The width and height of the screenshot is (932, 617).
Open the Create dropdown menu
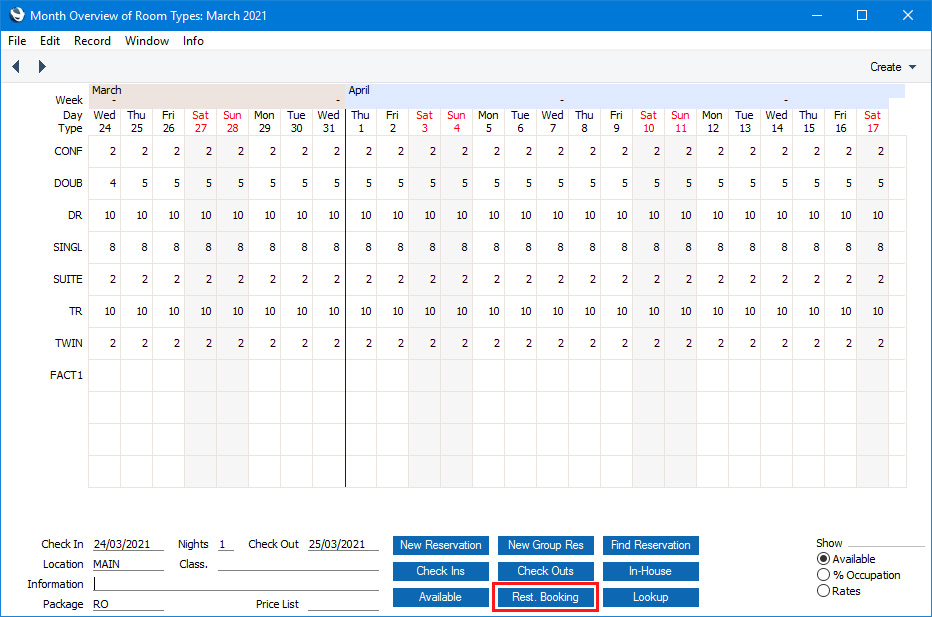(x=893, y=67)
